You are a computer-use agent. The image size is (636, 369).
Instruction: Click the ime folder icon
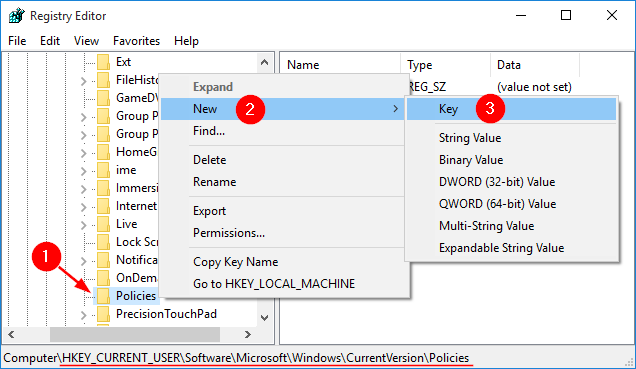tap(103, 170)
